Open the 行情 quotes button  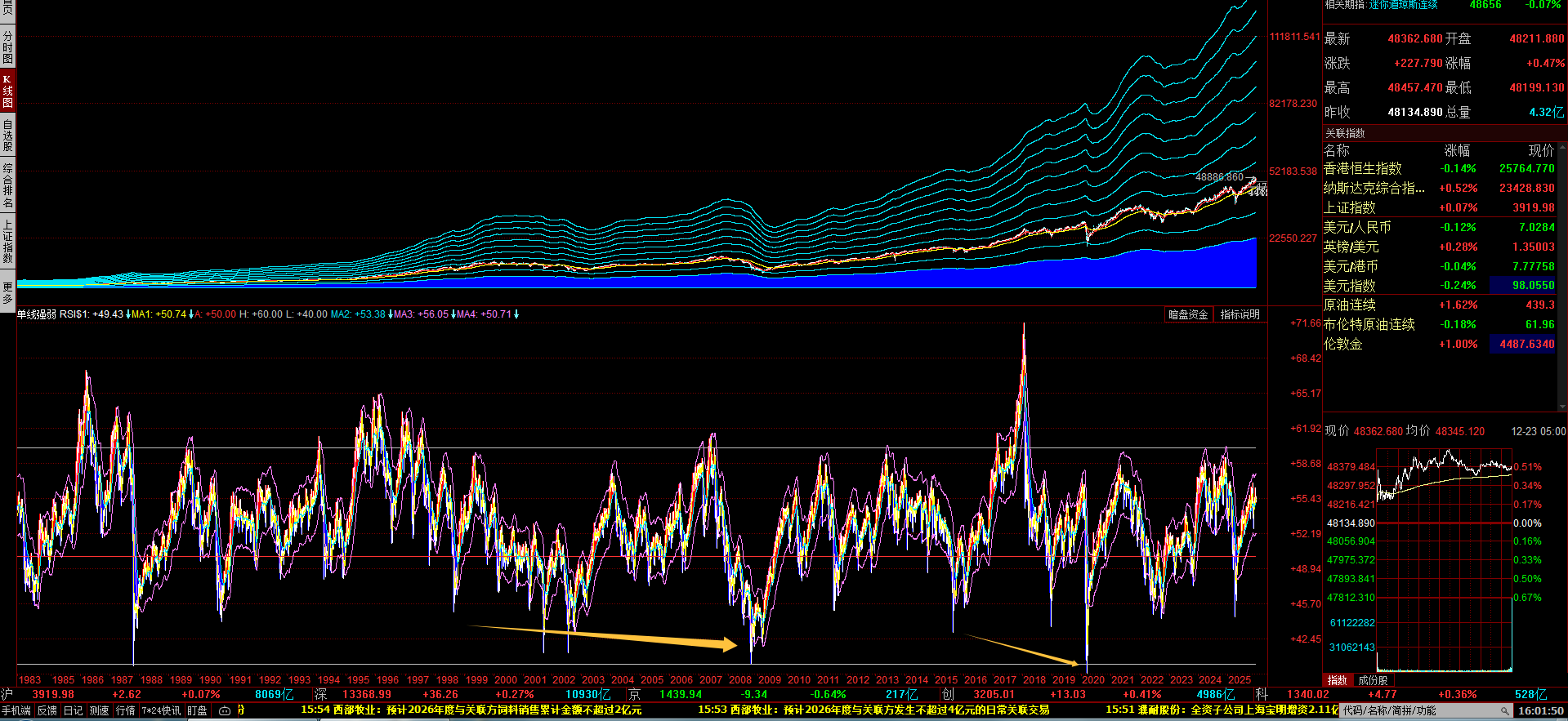coord(125,711)
